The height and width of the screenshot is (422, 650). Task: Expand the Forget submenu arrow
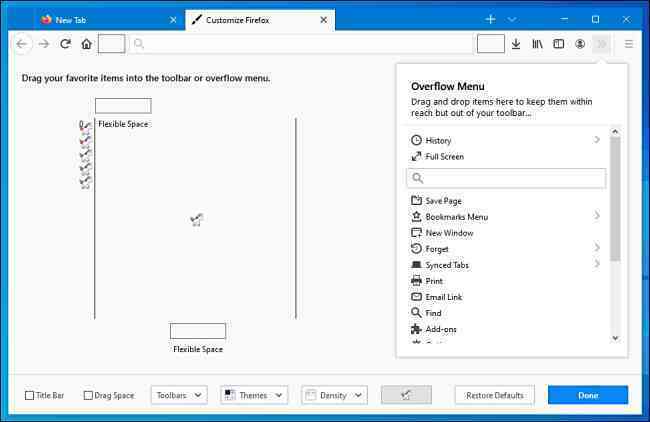point(597,247)
